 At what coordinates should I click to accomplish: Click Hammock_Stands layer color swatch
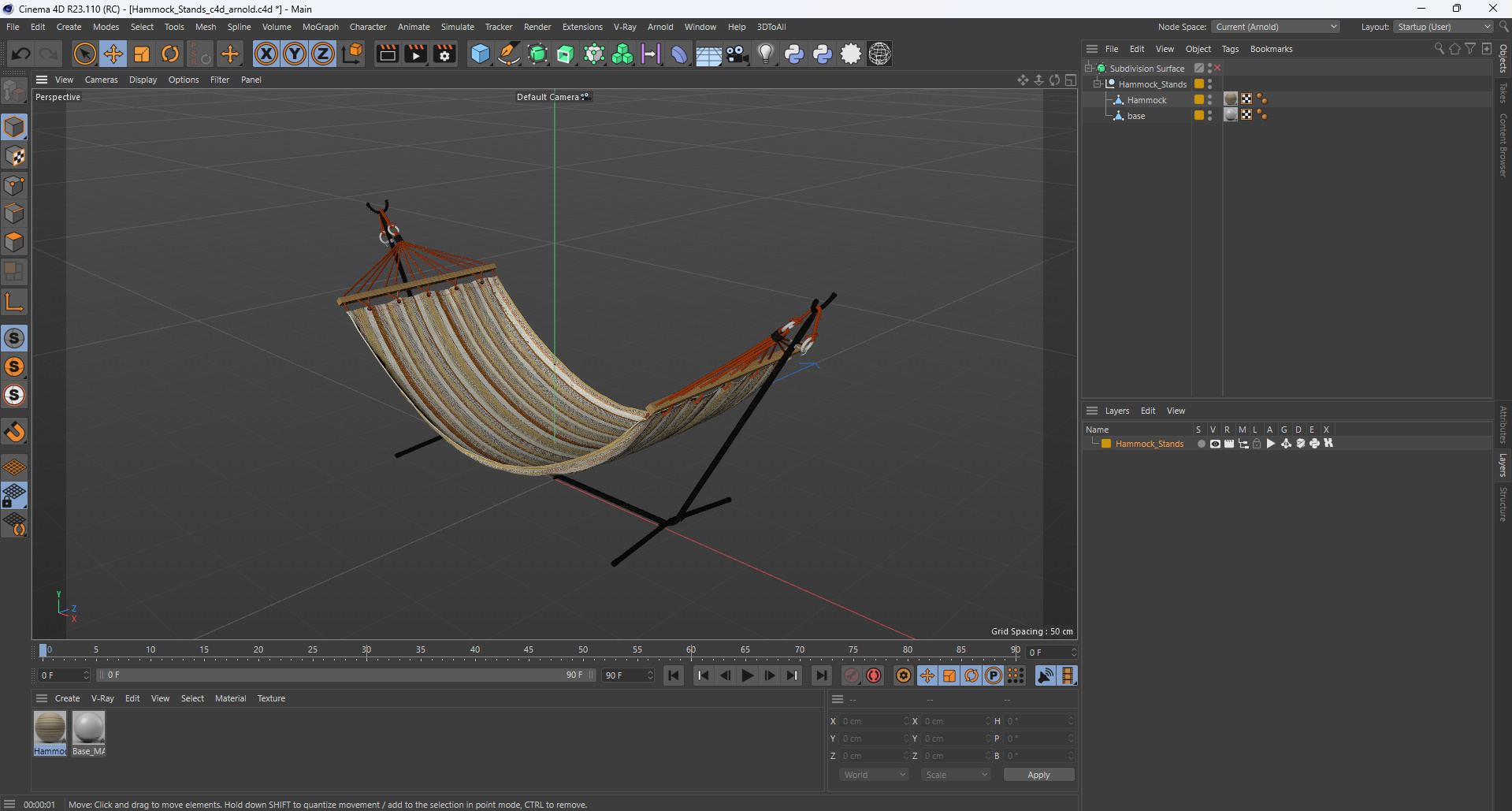pos(1106,444)
